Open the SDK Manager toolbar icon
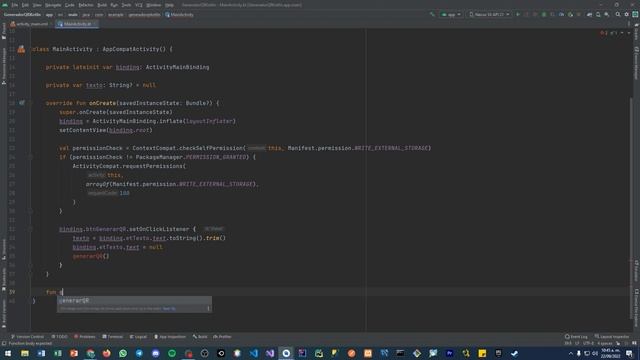Image resolution: width=640 pixels, height=360 pixels. point(607,14)
